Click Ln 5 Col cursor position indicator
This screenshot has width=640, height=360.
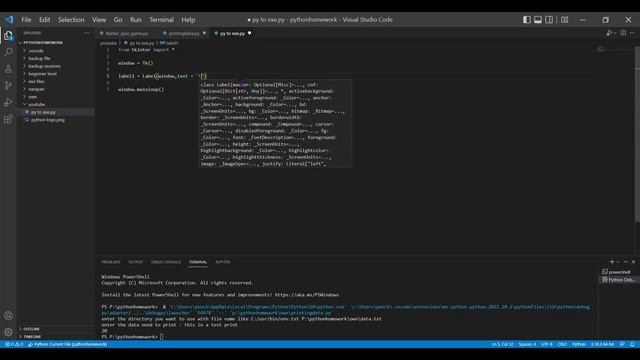[x=502, y=344]
